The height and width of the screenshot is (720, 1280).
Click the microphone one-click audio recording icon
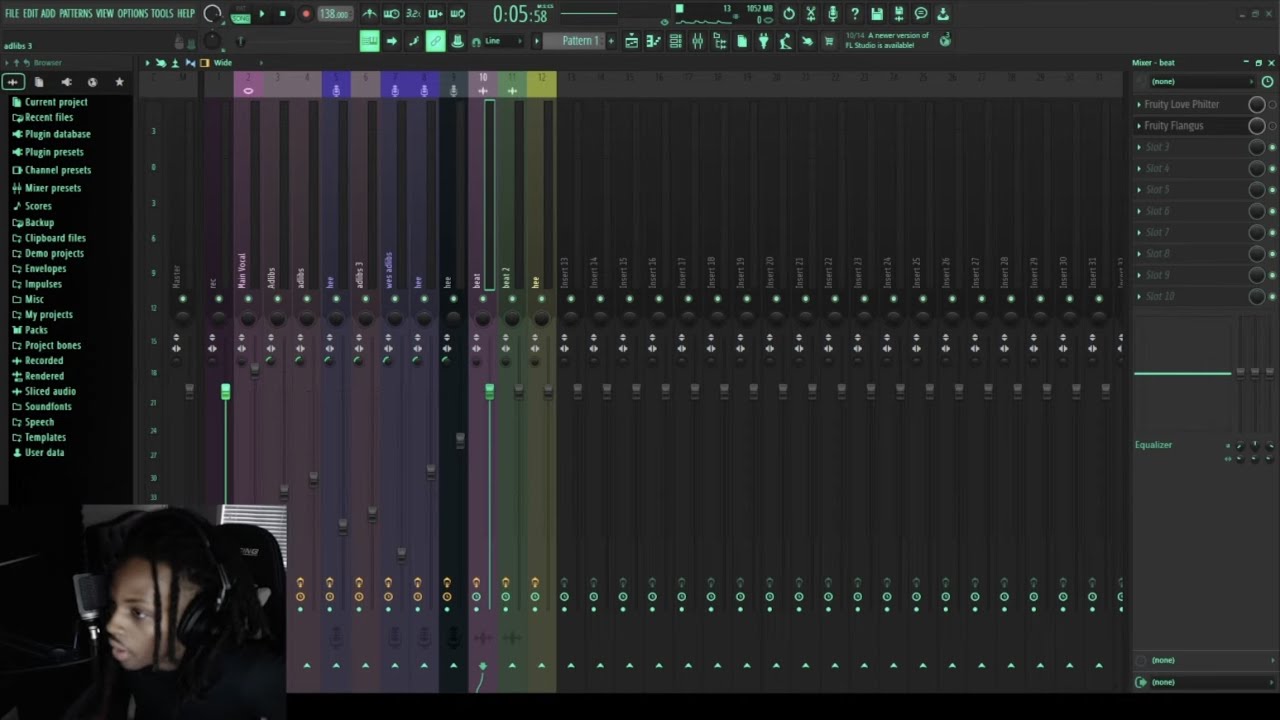point(833,14)
